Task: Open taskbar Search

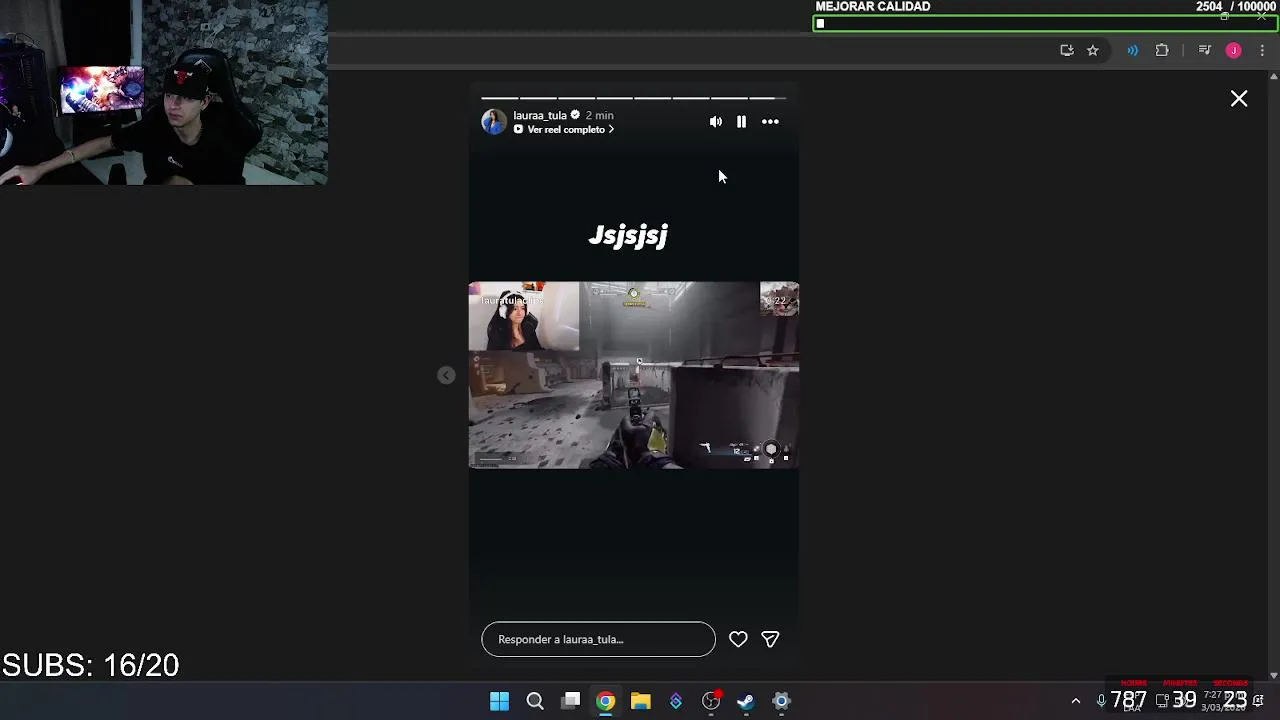Action: (x=535, y=701)
